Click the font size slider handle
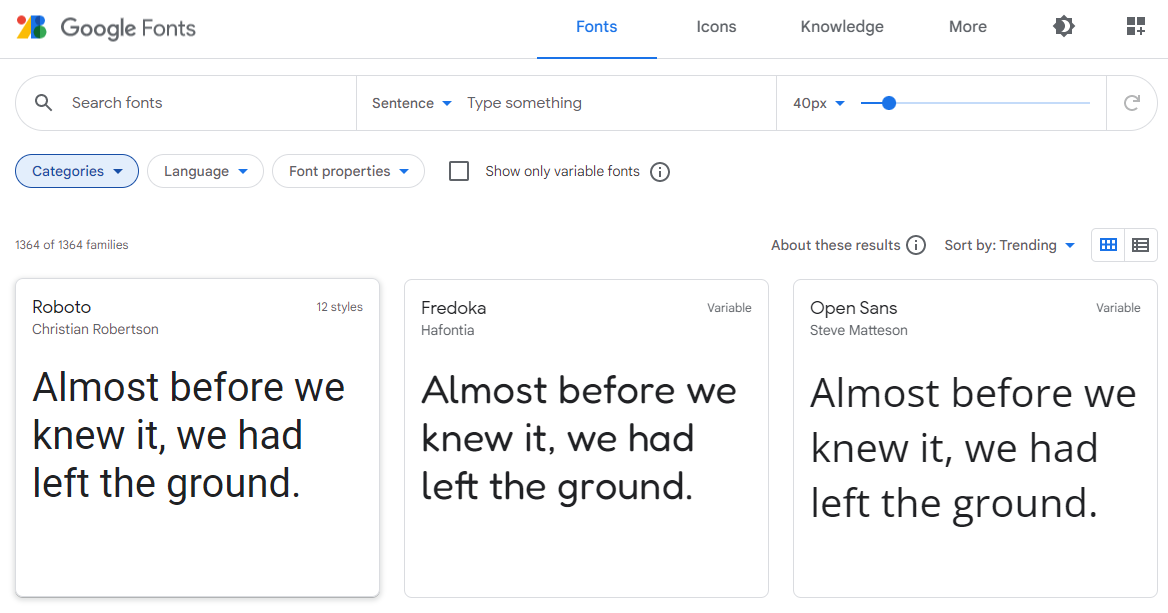 click(x=889, y=103)
